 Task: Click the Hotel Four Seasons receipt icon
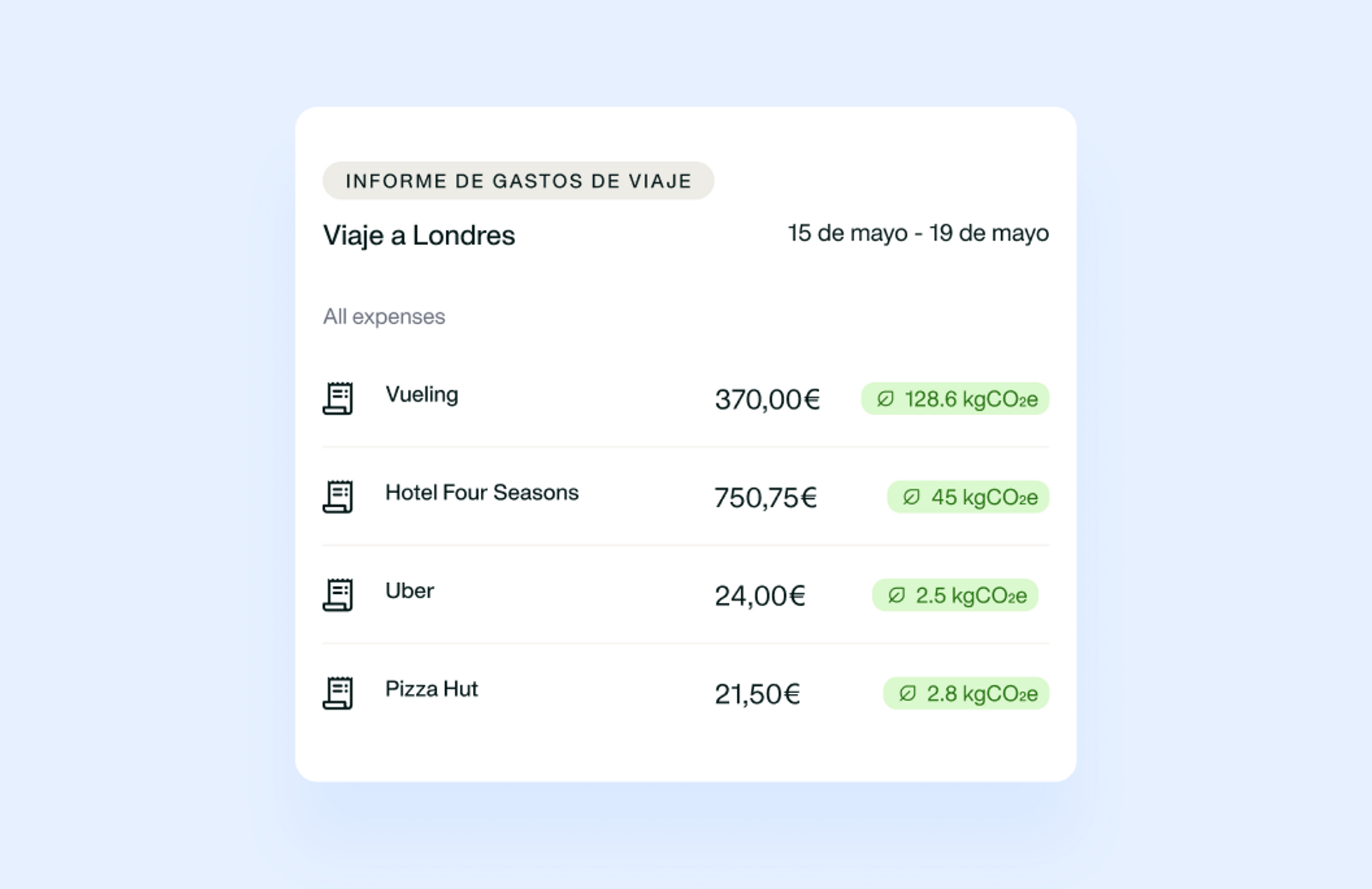tap(338, 496)
